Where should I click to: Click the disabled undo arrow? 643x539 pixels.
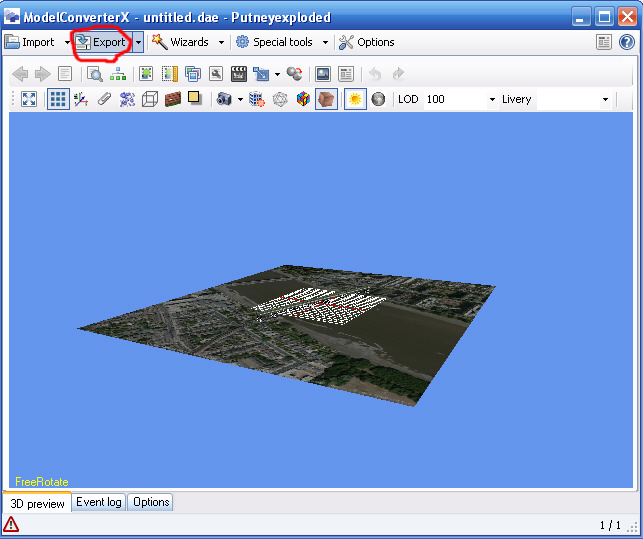click(375, 74)
